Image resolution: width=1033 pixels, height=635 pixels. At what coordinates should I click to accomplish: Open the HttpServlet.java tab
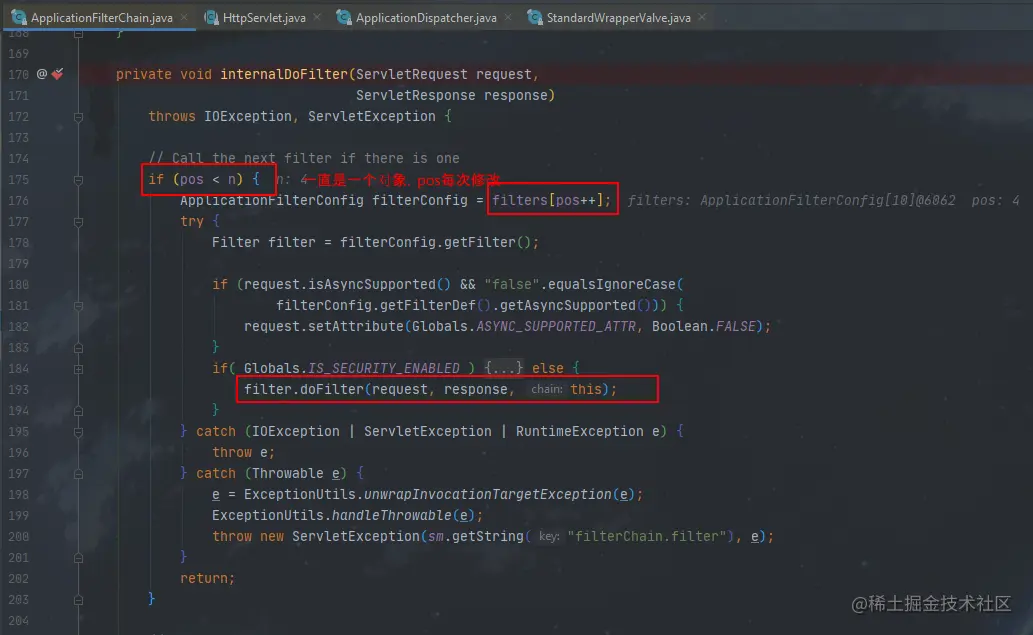tap(264, 18)
